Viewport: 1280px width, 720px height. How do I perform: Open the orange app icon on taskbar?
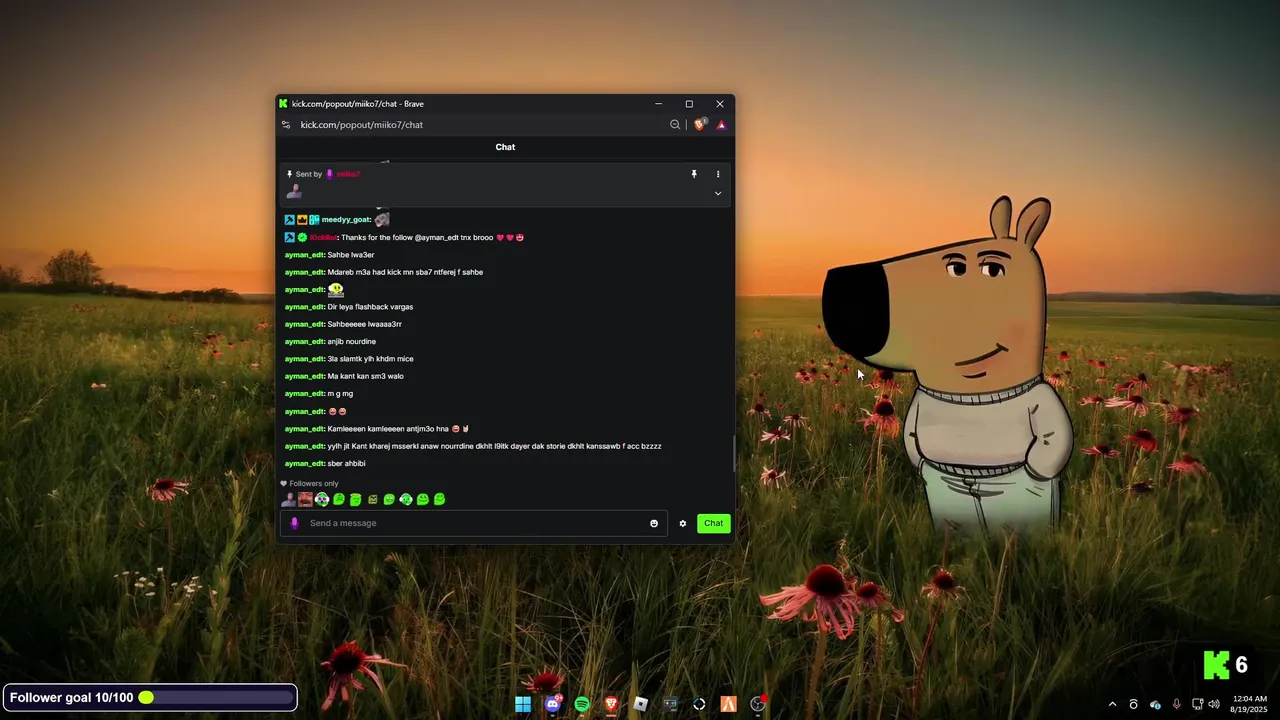729,704
